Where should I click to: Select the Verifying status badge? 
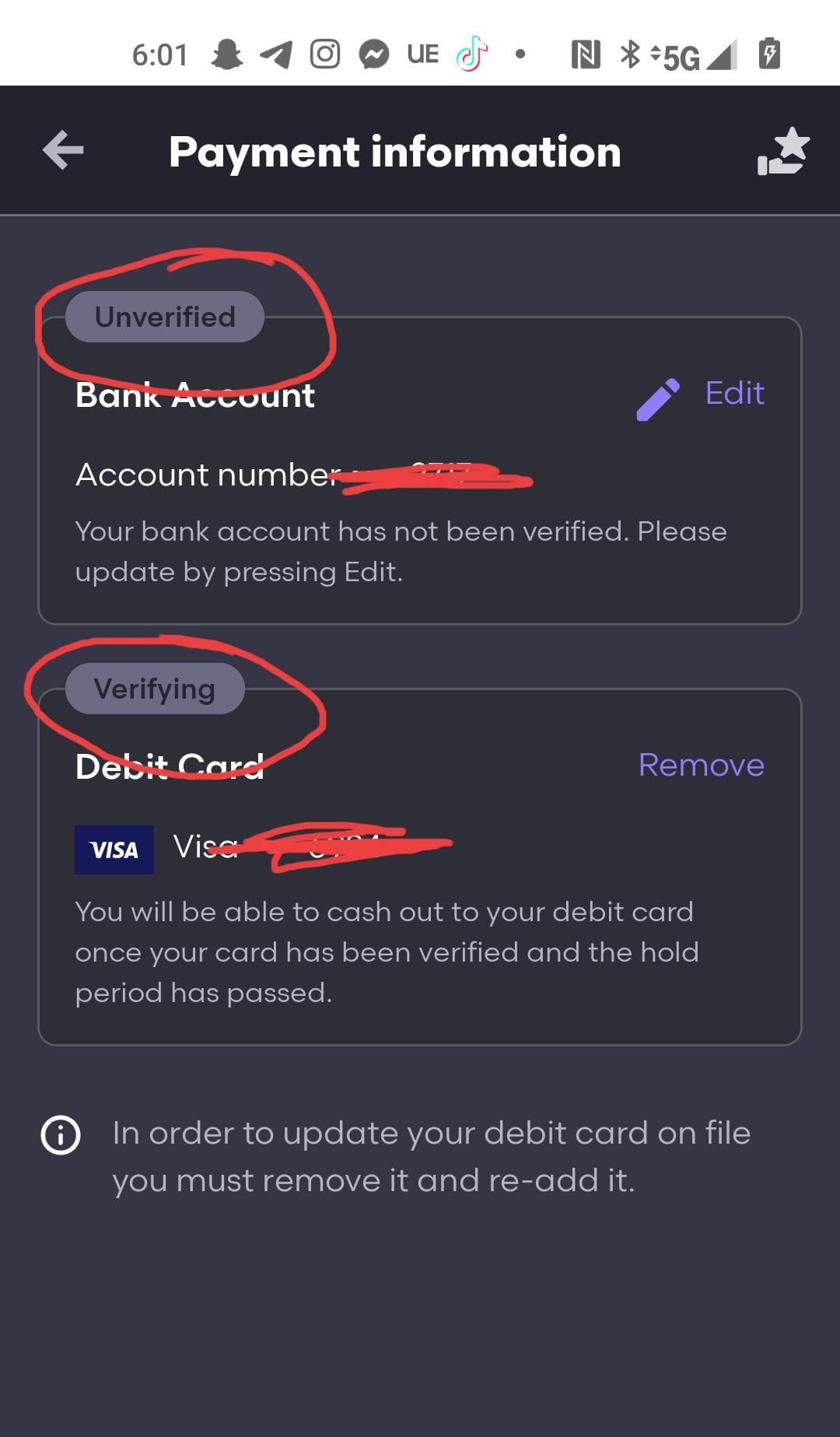(x=154, y=688)
